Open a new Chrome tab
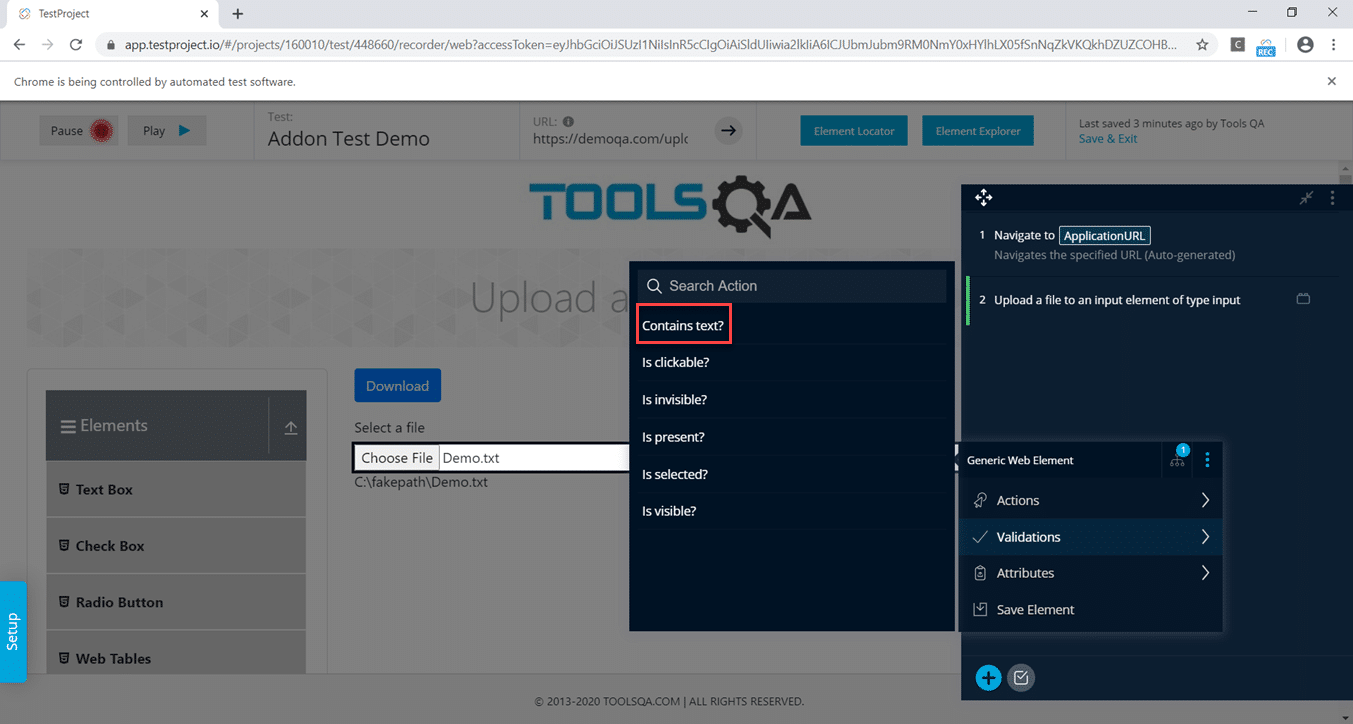Screen dimensions: 1353x724 click(x=238, y=14)
